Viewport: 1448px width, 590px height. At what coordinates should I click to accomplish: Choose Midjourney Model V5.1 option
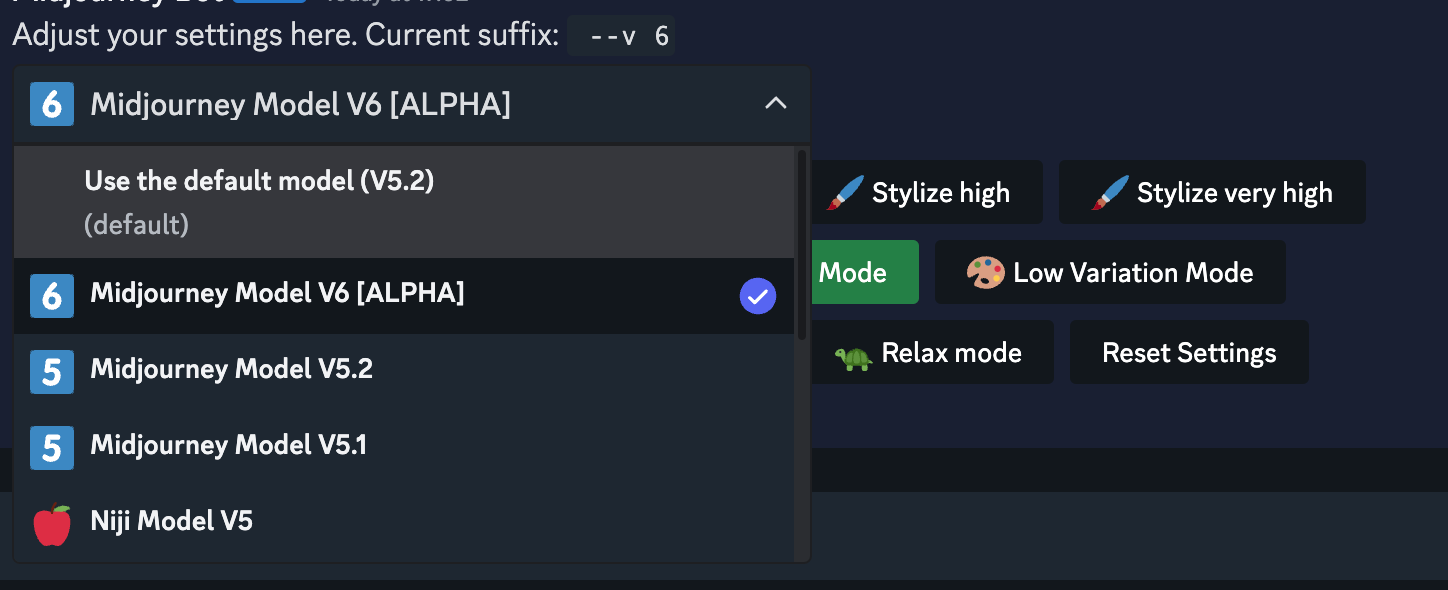404,448
